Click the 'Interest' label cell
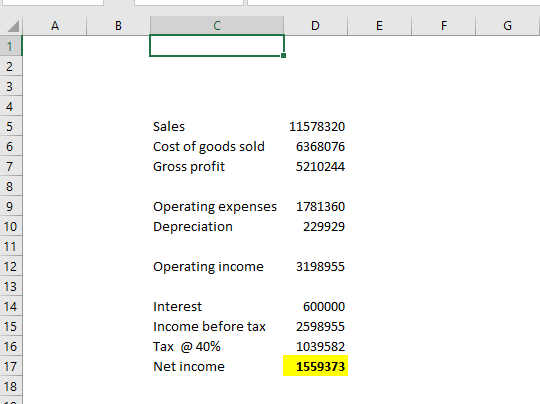Screen dimensions: 540x404 217,306
